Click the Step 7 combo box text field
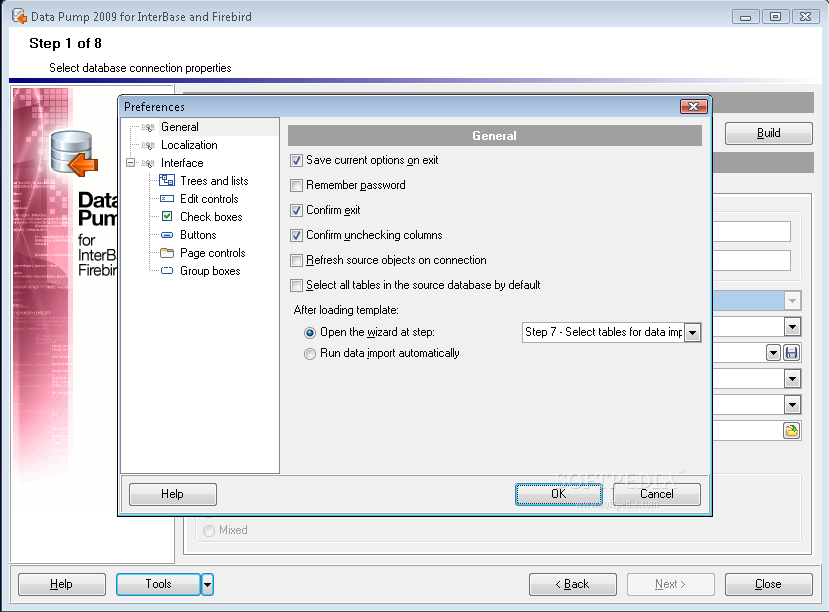This screenshot has width=829, height=612. pyautogui.click(x=603, y=332)
